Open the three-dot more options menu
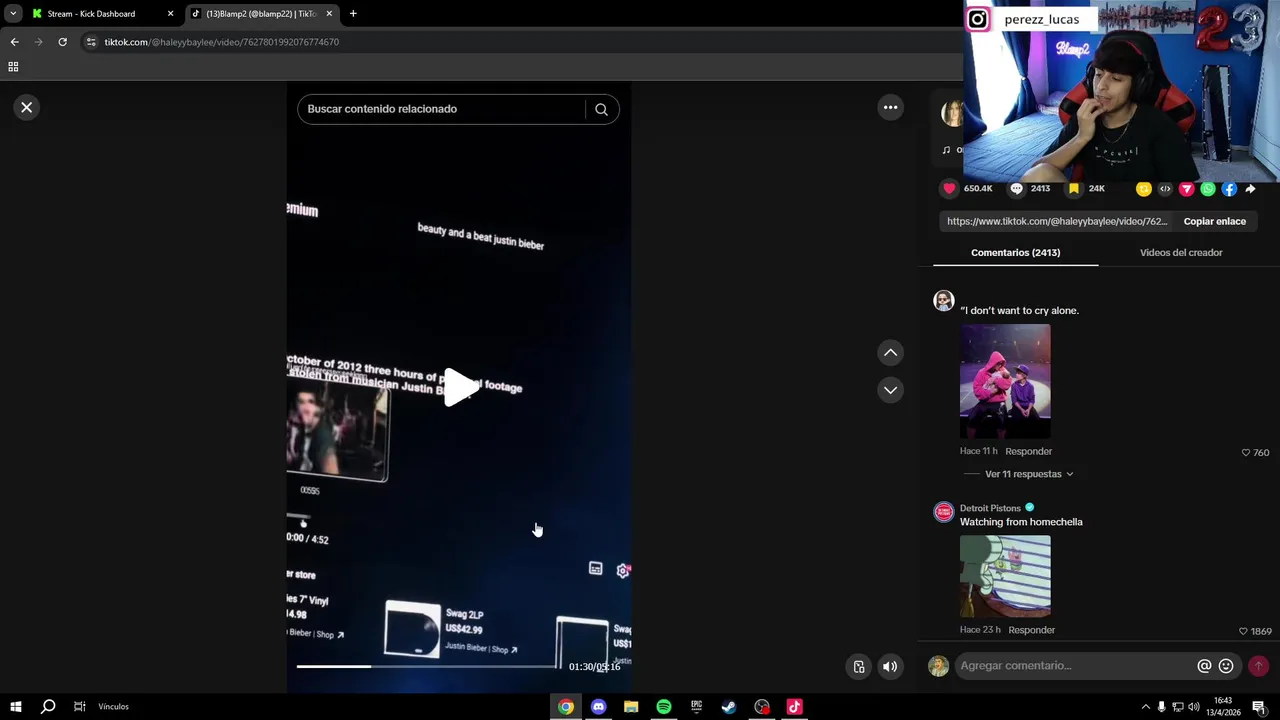 (x=890, y=107)
